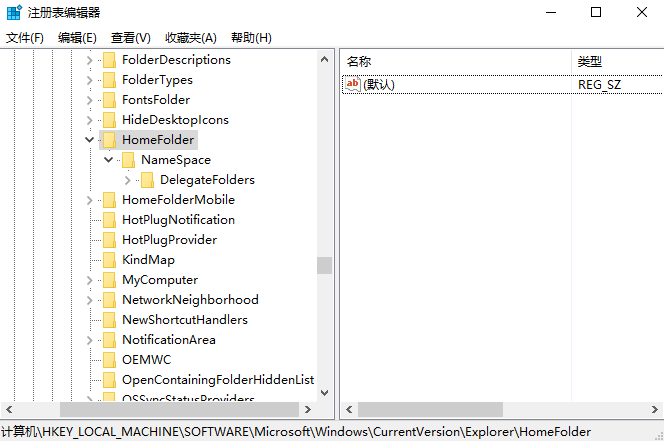Click the HomeFolder folder icon

109,139
